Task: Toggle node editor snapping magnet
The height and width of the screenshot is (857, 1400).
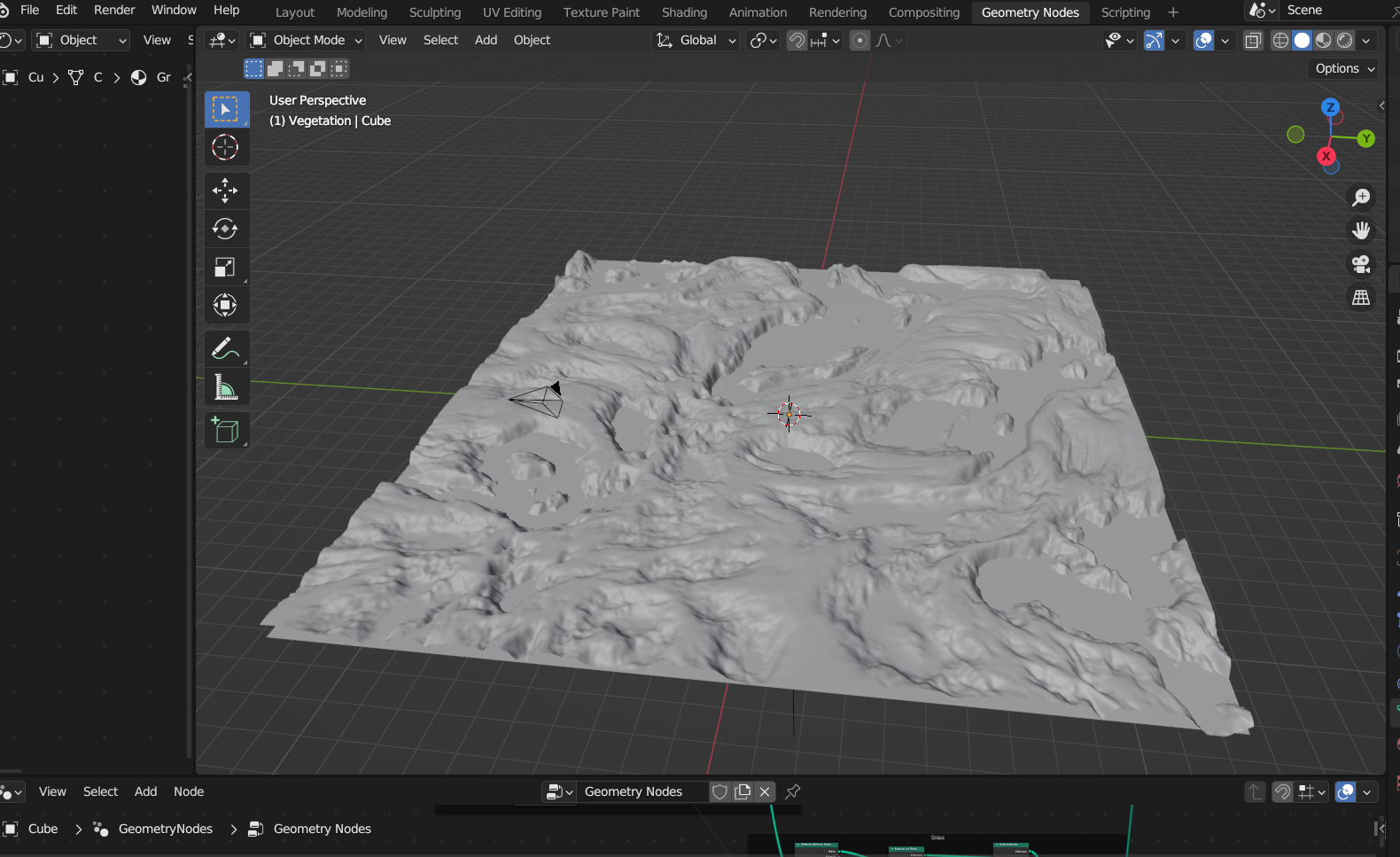Action: [1282, 791]
